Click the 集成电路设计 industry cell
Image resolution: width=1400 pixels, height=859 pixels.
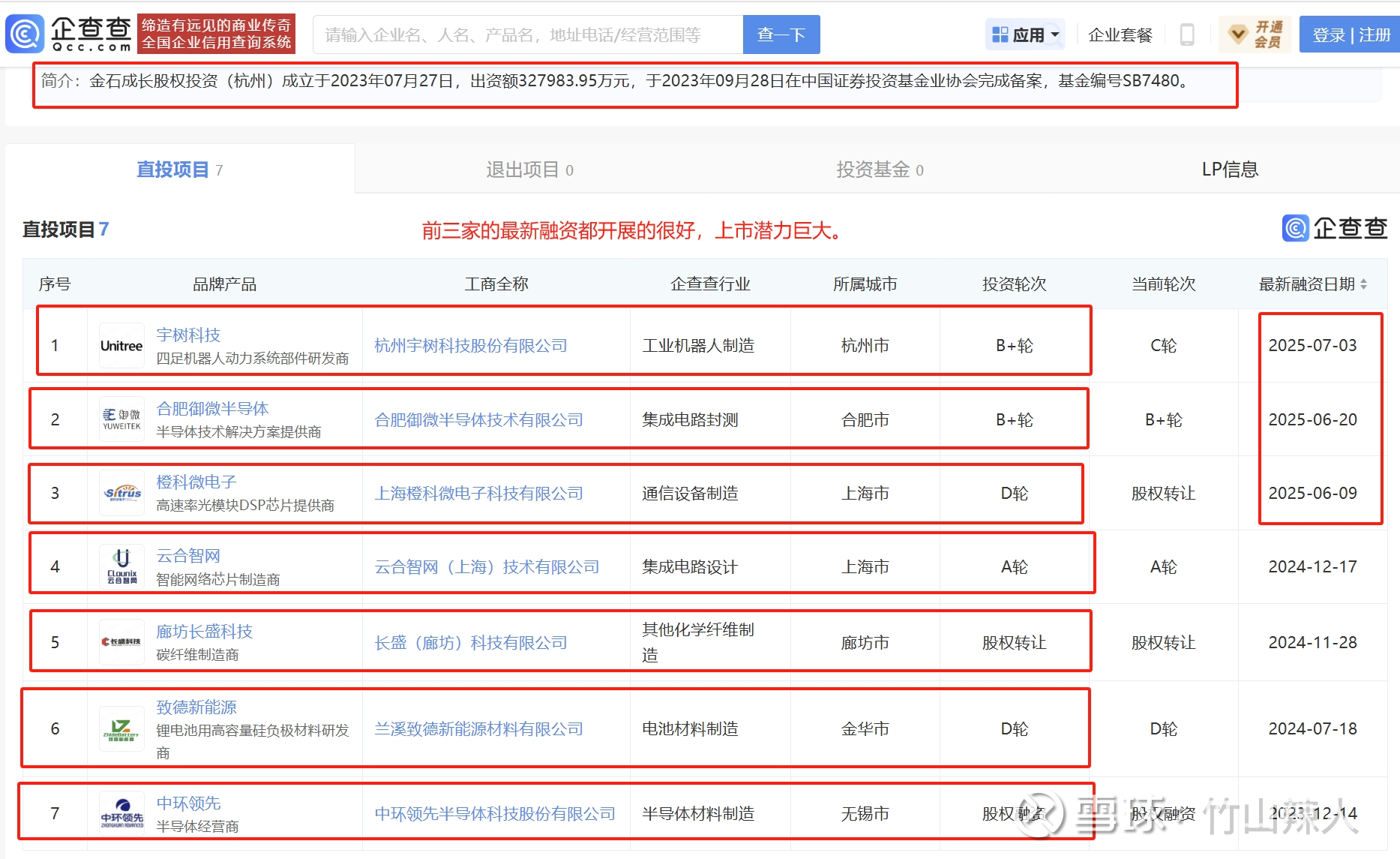(690, 567)
